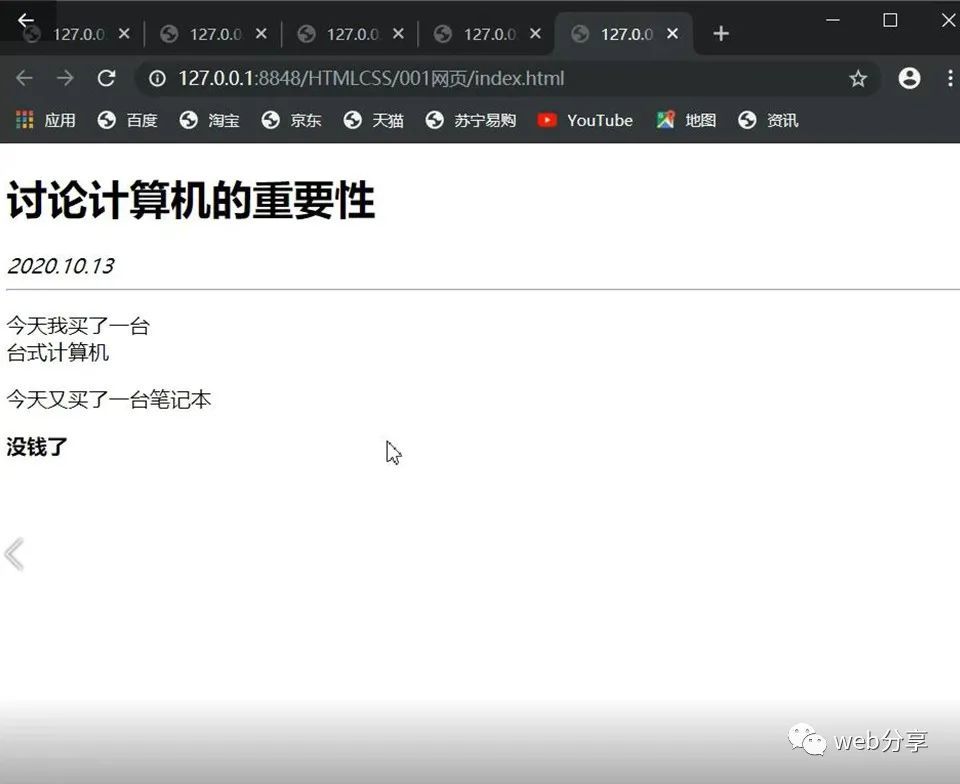
Task: Switch to the third 127.0.0 tab
Action: point(351,34)
